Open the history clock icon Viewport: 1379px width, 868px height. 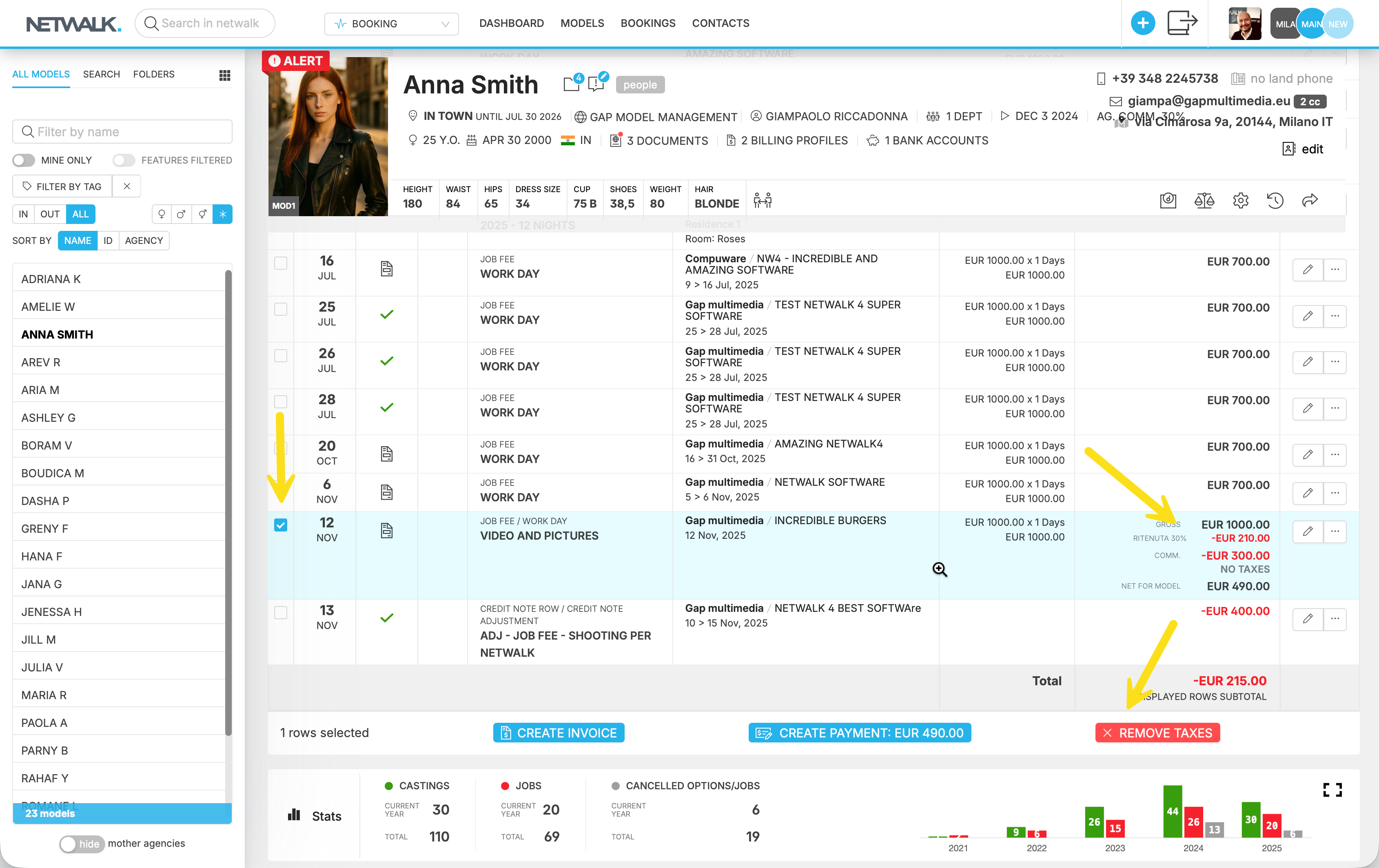click(1275, 200)
